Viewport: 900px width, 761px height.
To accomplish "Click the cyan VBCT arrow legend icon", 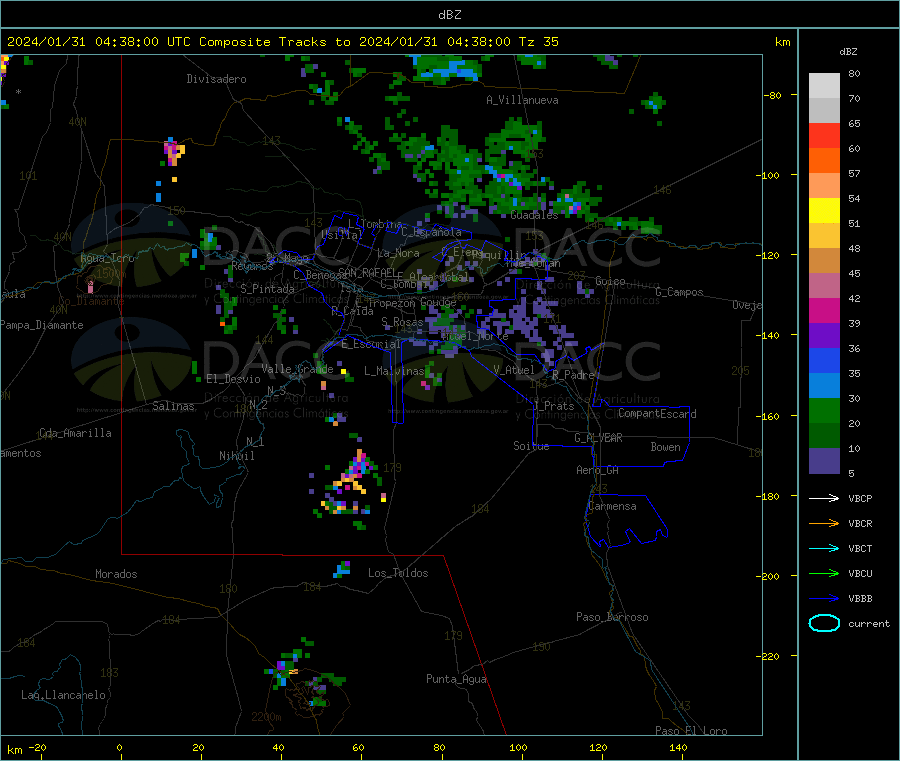I will pyautogui.click(x=824, y=549).
